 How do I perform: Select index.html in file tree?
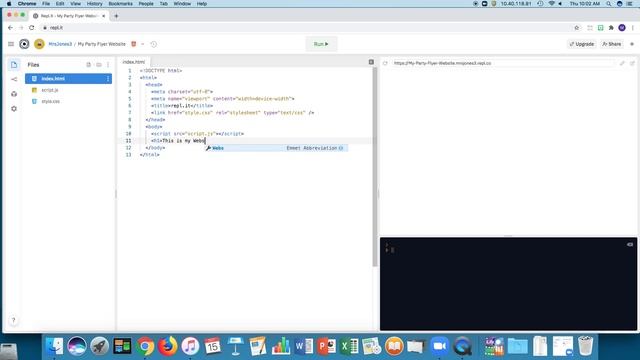[x=68, y=78]
